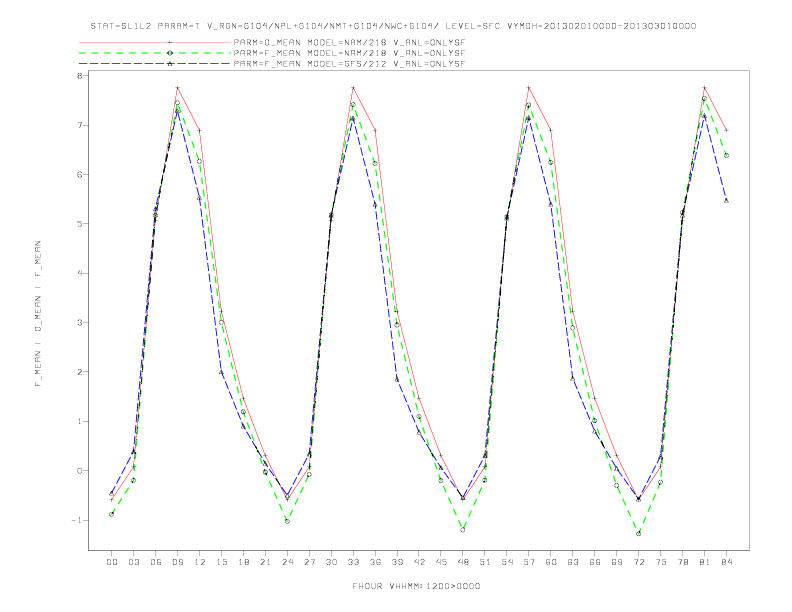Click y-axis tick label 6
Image resolution: width=792 pixels, height=612 pixels.
coord(79,175)
